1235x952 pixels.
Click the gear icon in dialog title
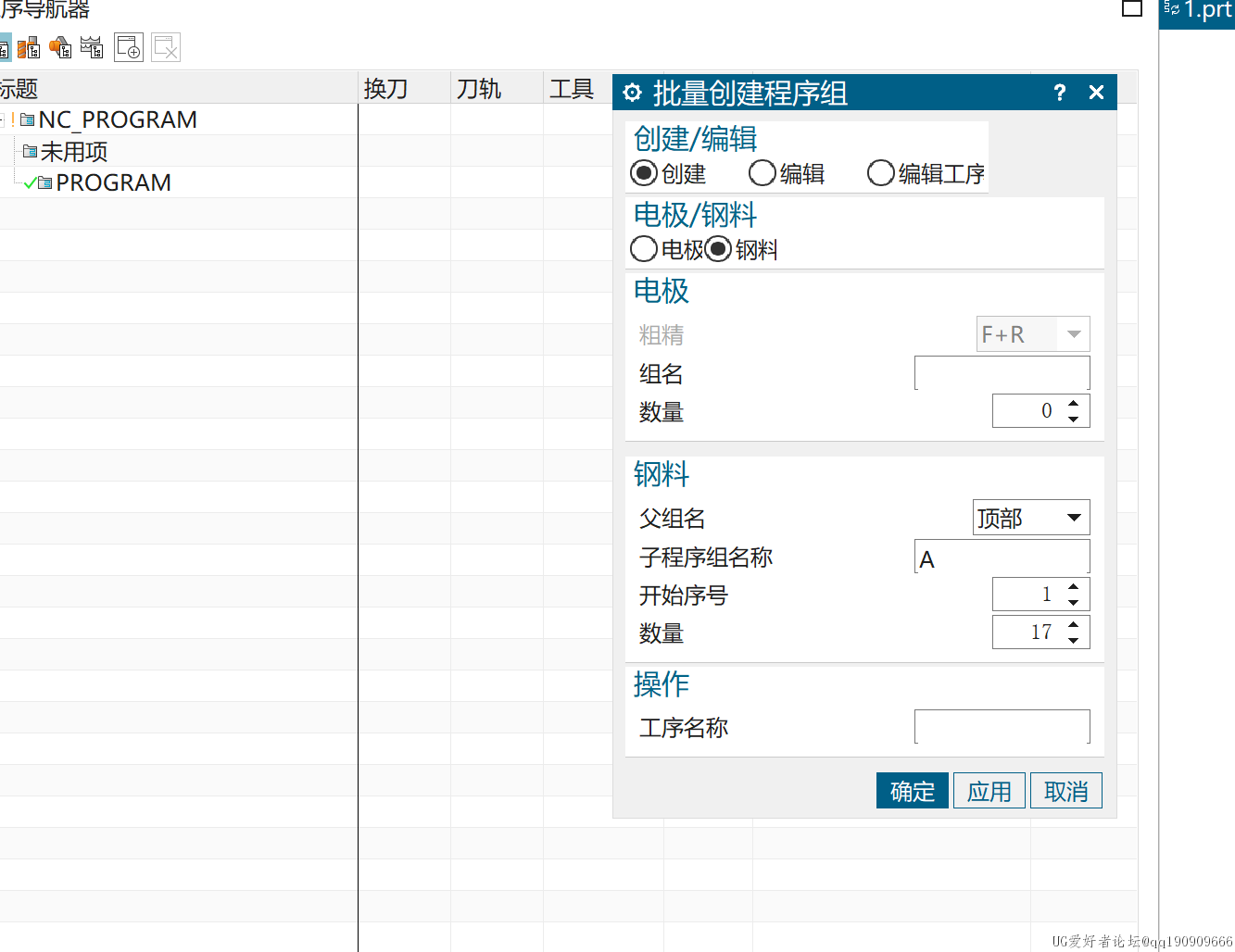pos(633,93)
